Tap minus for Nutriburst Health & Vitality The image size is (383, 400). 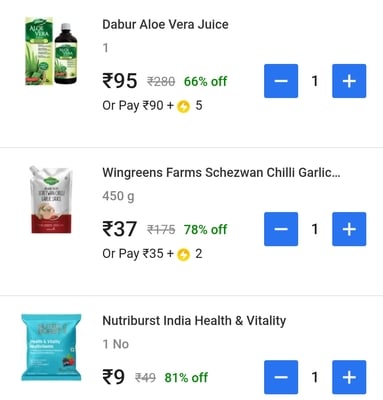point(281,377)
